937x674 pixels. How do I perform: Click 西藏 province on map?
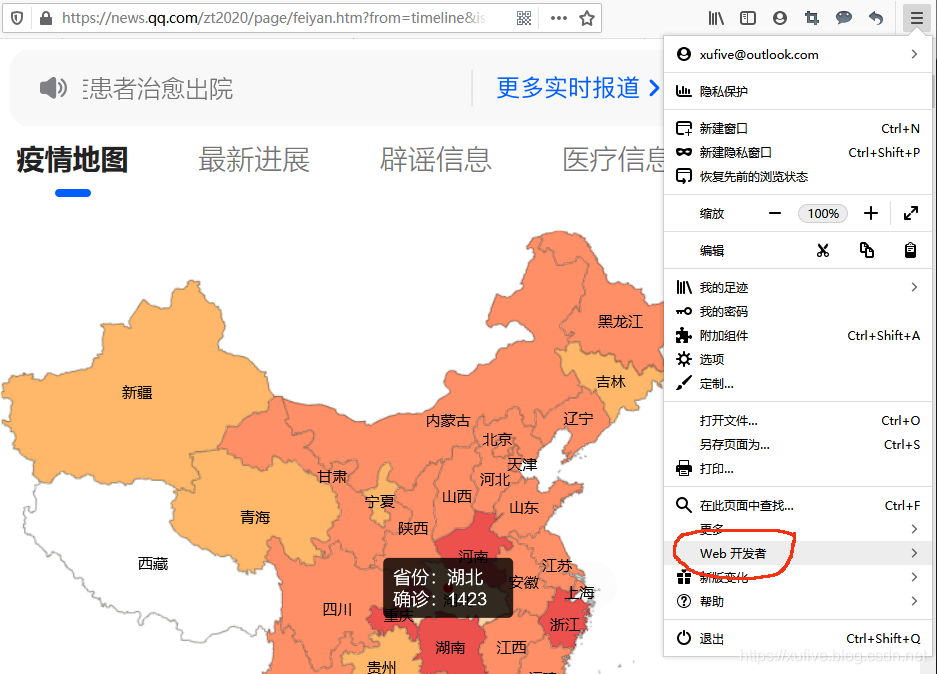[x=153, y=563]
